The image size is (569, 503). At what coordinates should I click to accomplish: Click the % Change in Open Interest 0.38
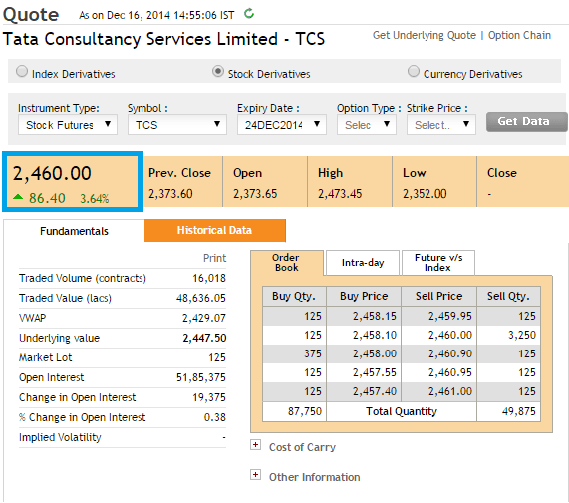click(x=214, y=417)
